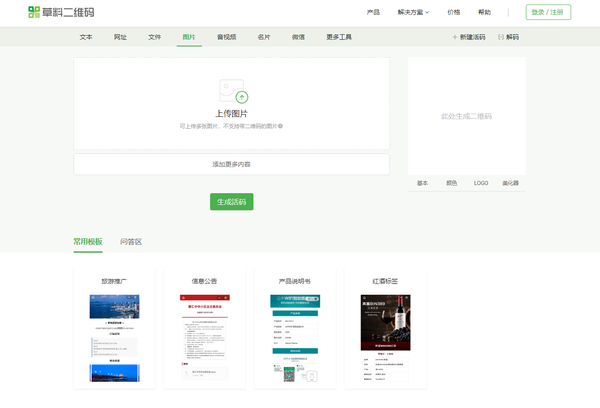
Task: Open the 产品 menu
Action: tap(373, 12)
